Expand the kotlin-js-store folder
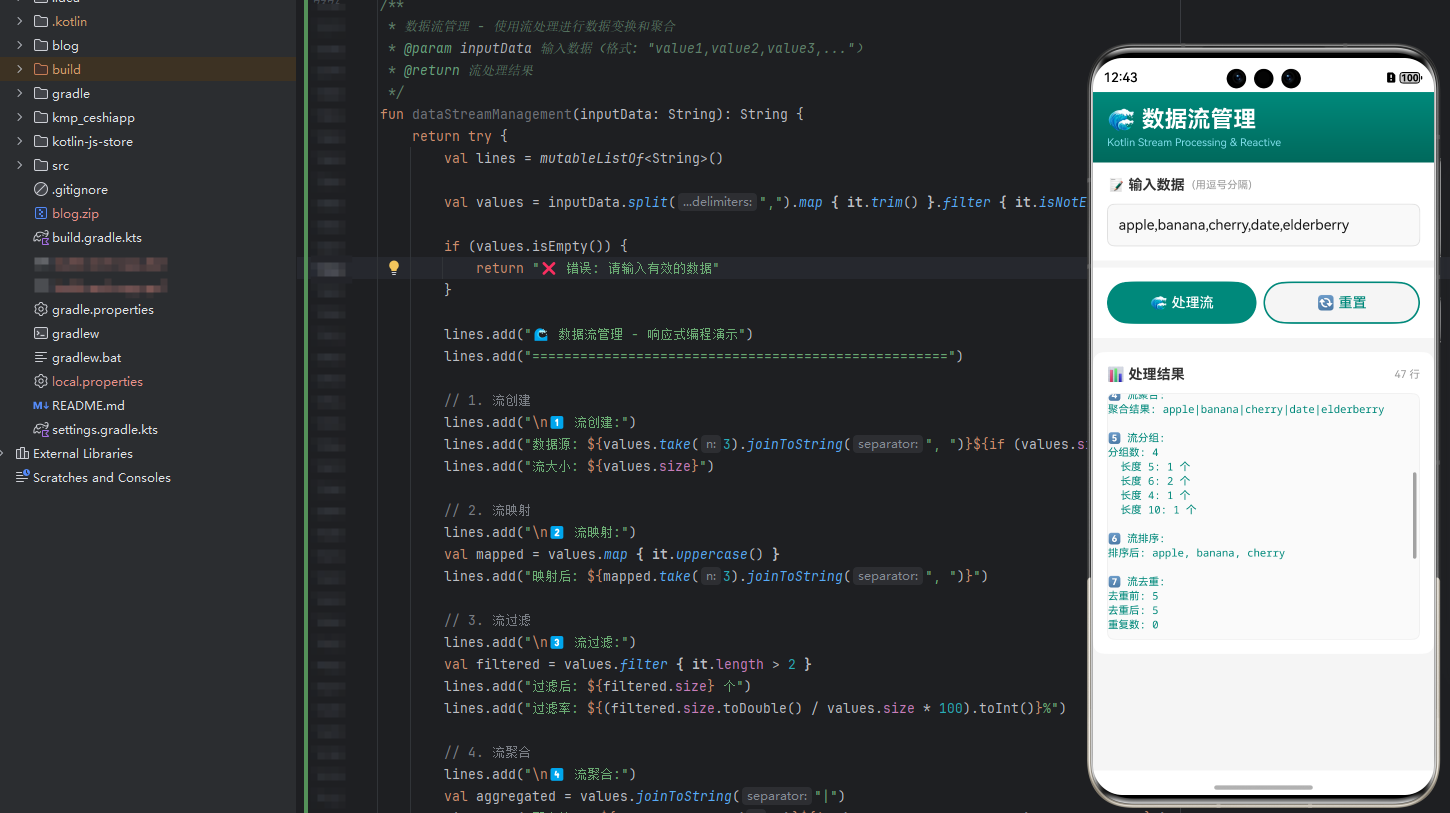 [x=20, y=141]
